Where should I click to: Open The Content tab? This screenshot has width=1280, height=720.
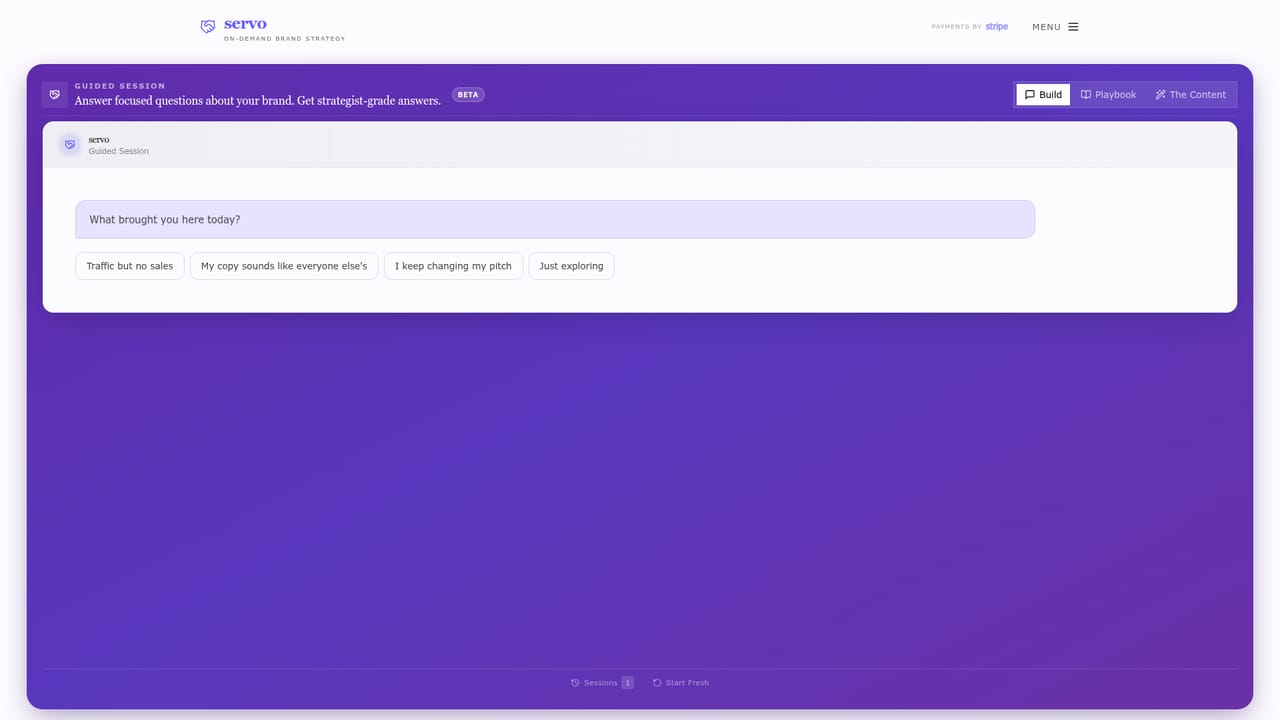point(1190,95)
